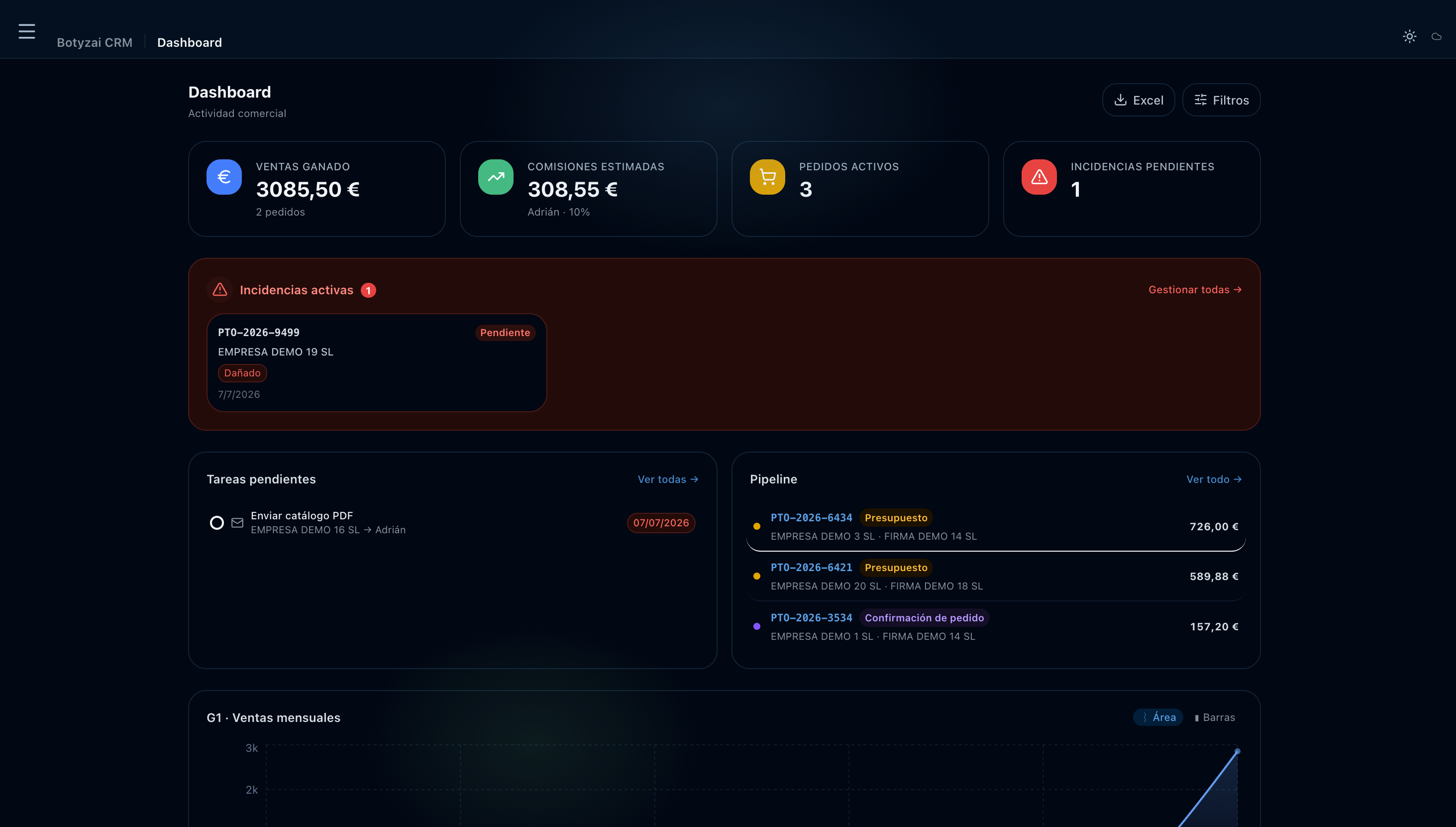Open the Filtros panel

pyautogui.click(x=1222, y=100)
